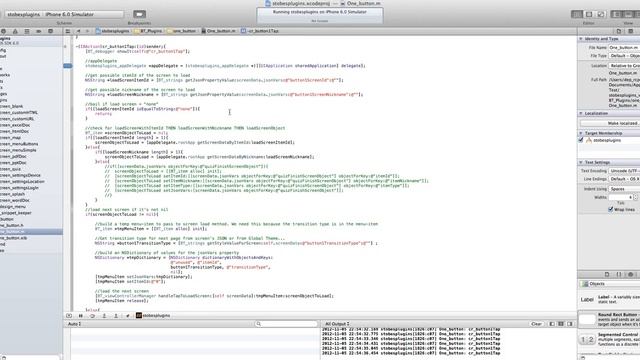640x360 pixels.
Task: Show the Object library cube icon
Action: (x=631, y=274)
